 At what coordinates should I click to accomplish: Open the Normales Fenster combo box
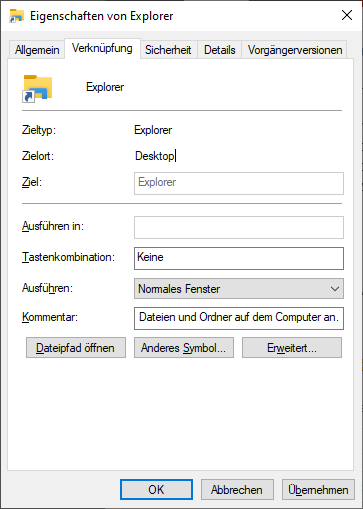(x=239, y=289)
